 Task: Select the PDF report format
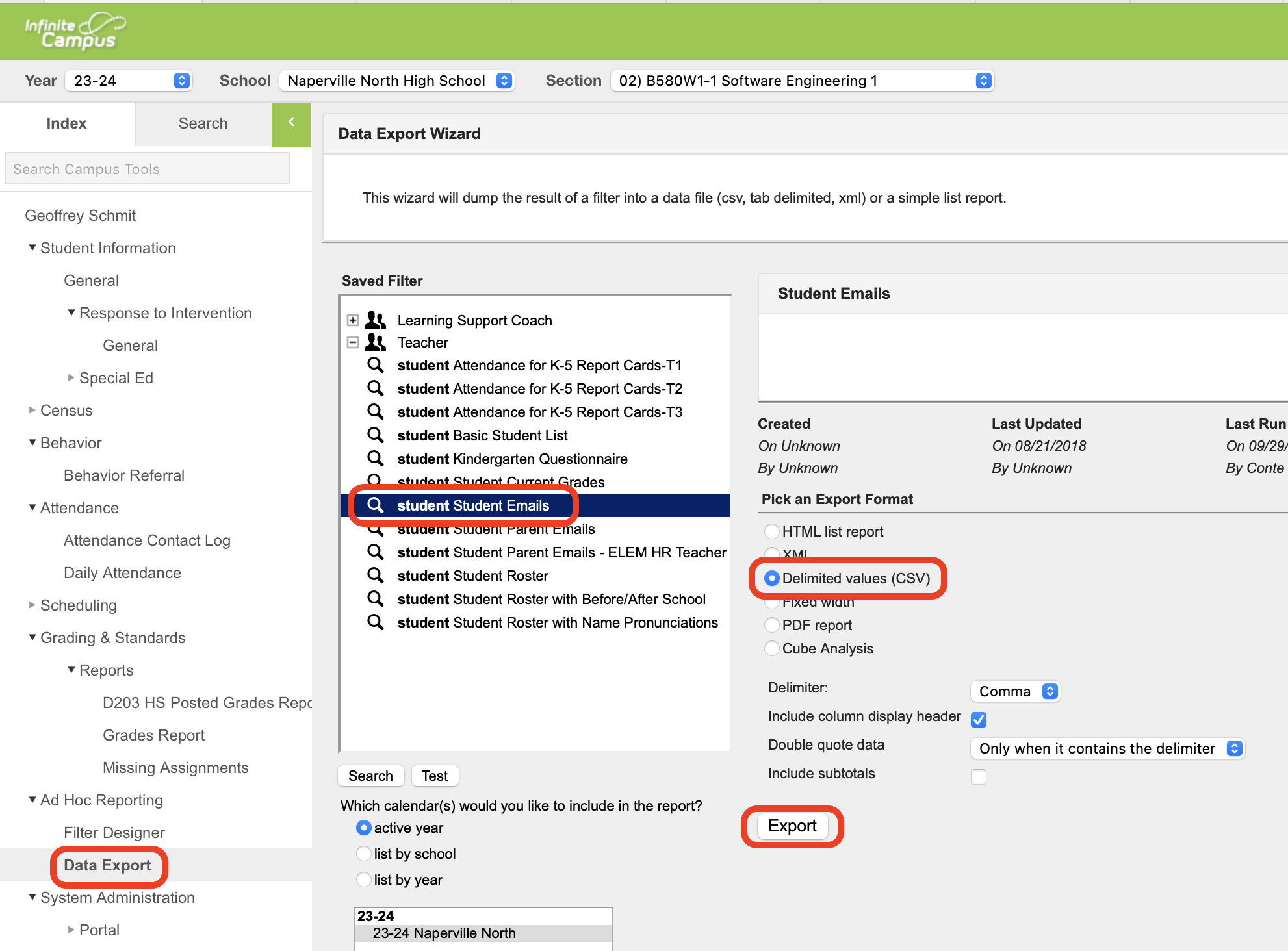click(x=771, y=625)
